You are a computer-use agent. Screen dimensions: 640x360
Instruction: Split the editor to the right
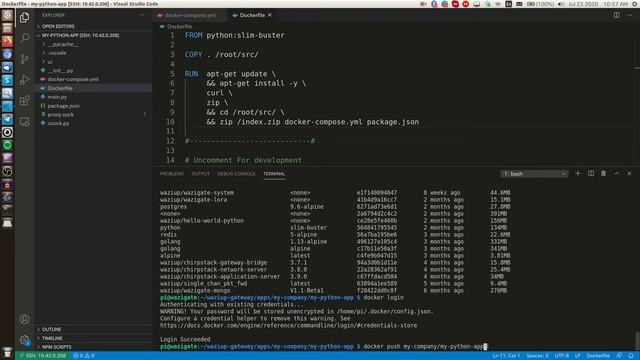pyautogui.click(x=616, y=15)
